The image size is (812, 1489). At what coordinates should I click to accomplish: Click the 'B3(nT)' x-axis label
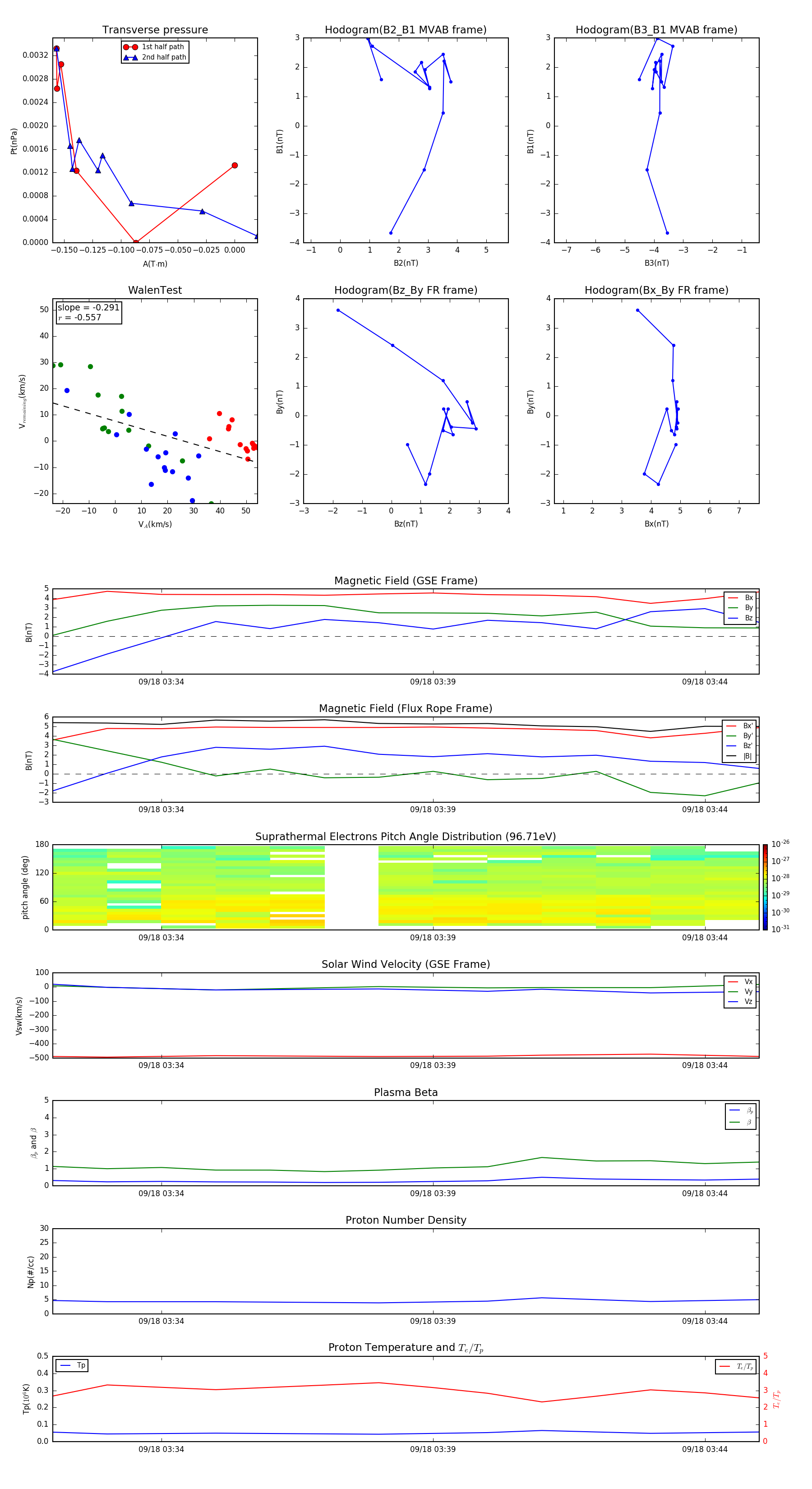tap(656, 264)
